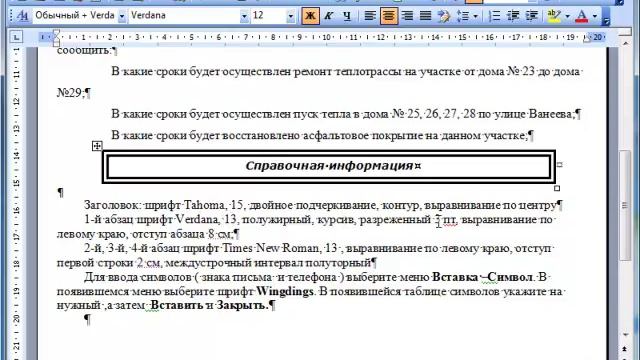This screenshot has height=360, width=640.
Task: Click the tab stop type selector on the ruler
Action: 16,38
